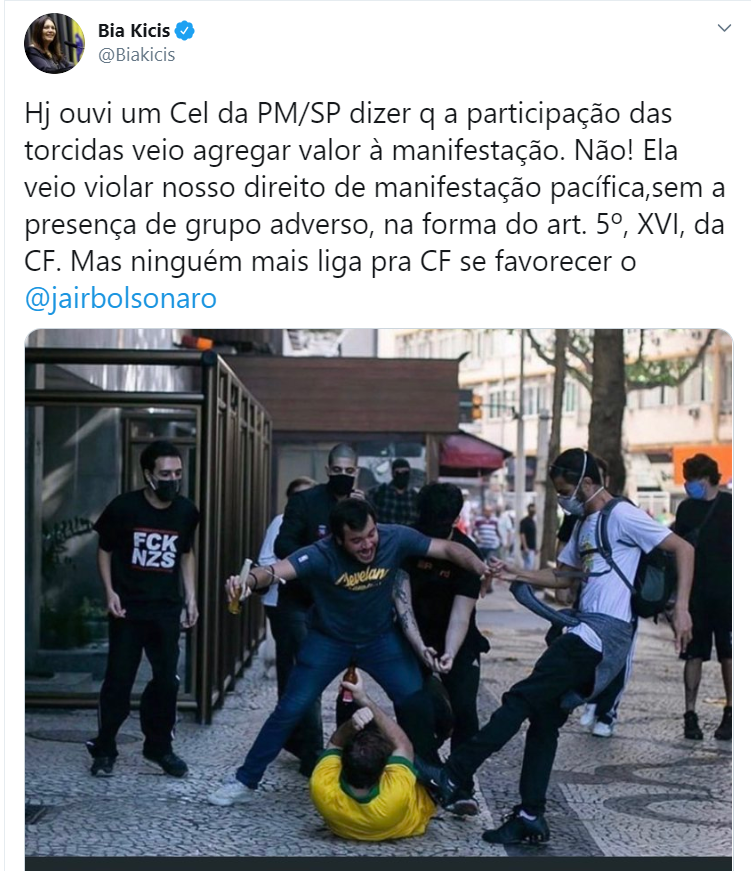Click the orange sign at photo's right edge

tap(702, 460)
